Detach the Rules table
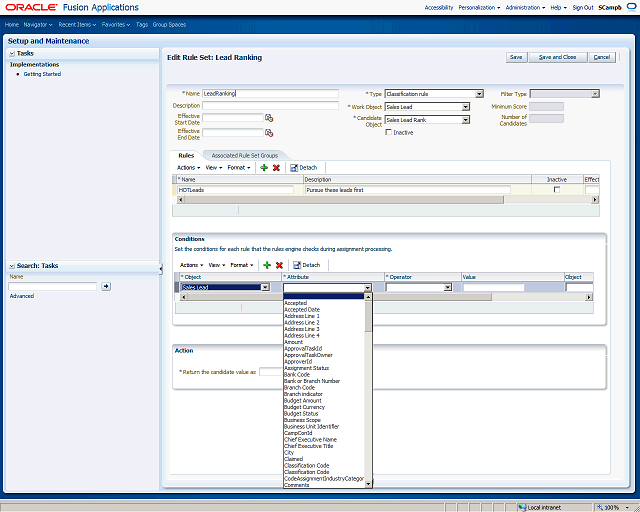This screenshot has width=640, height=512. (x=303, y=168)
